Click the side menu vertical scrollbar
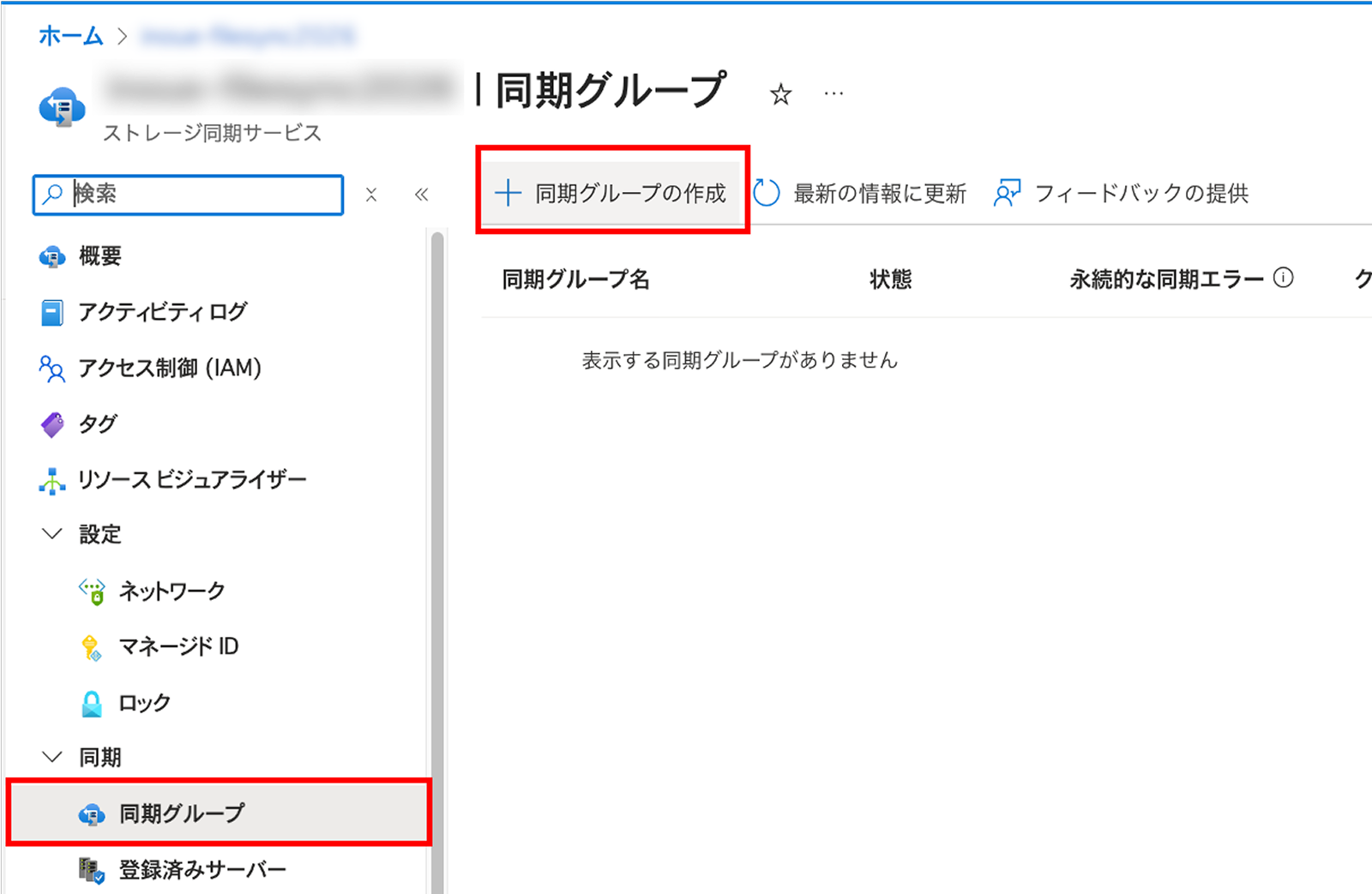Viewport: 1372px width, 894px height. (x=437, y=561)
